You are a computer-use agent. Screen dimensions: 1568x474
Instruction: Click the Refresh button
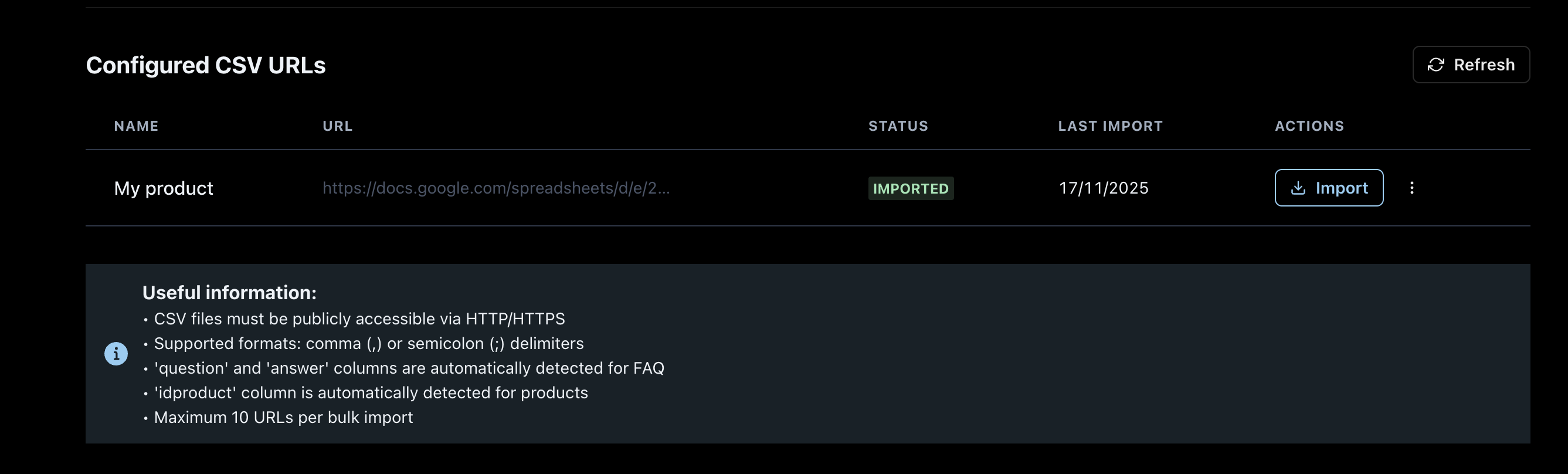(x=1471, y=64)
